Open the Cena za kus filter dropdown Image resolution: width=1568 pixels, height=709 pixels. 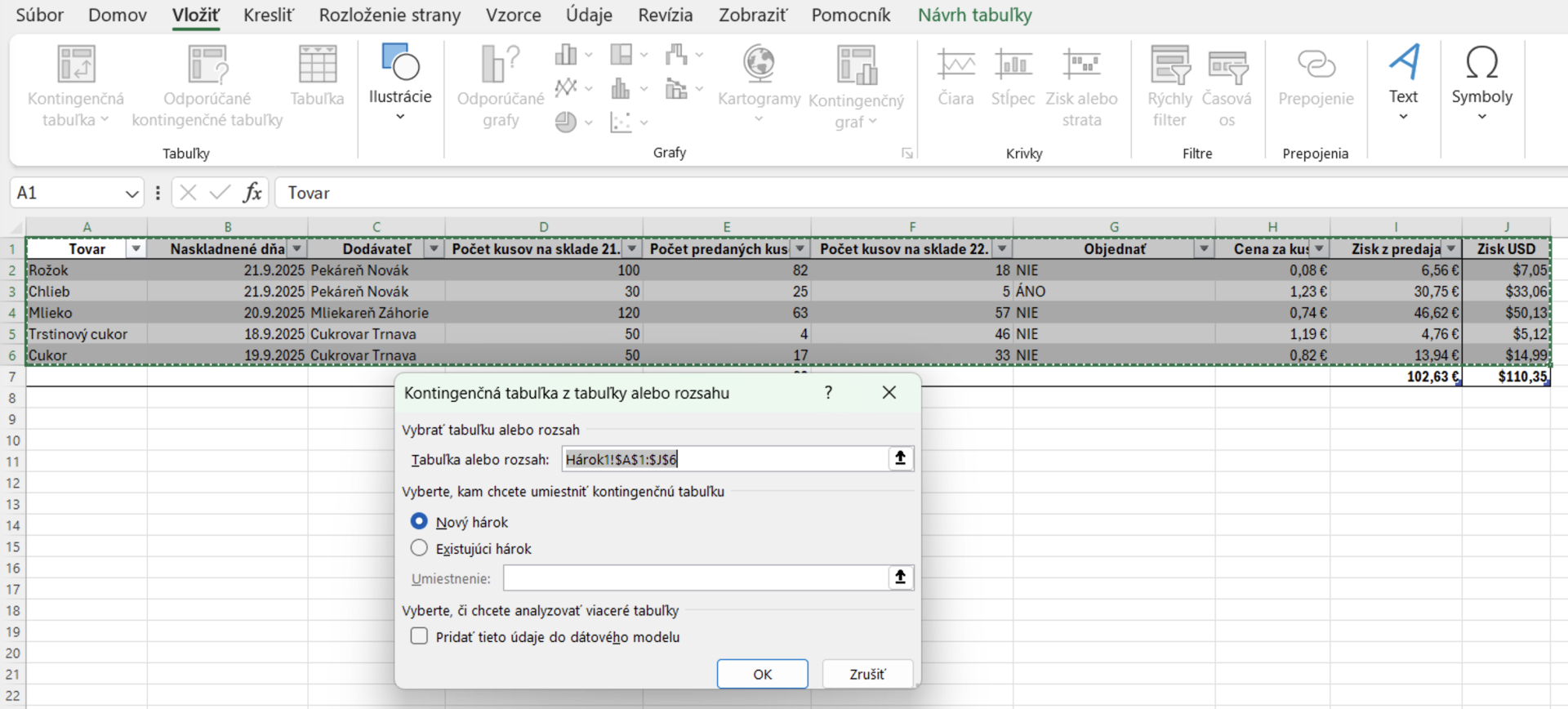click(x=1319, y=249)
